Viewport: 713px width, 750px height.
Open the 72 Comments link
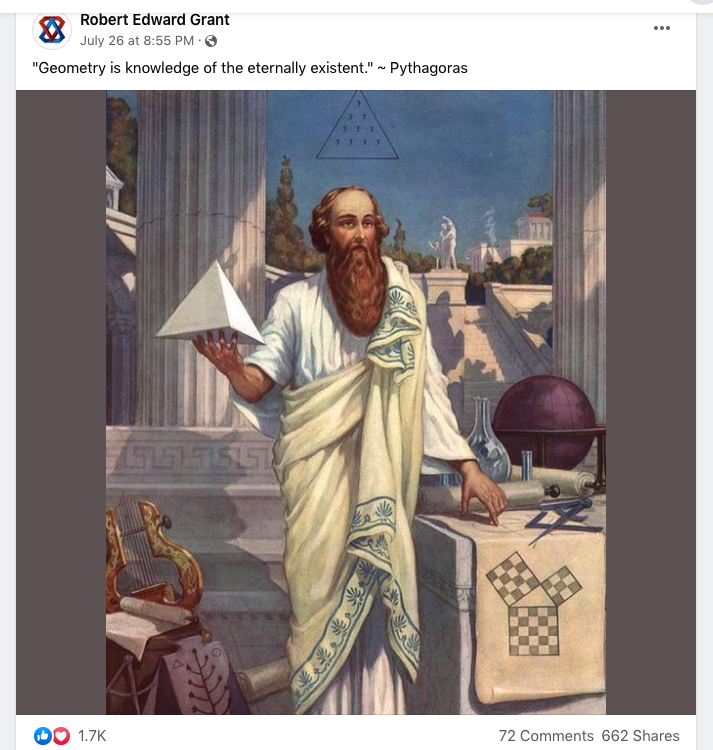coord(546,736)
